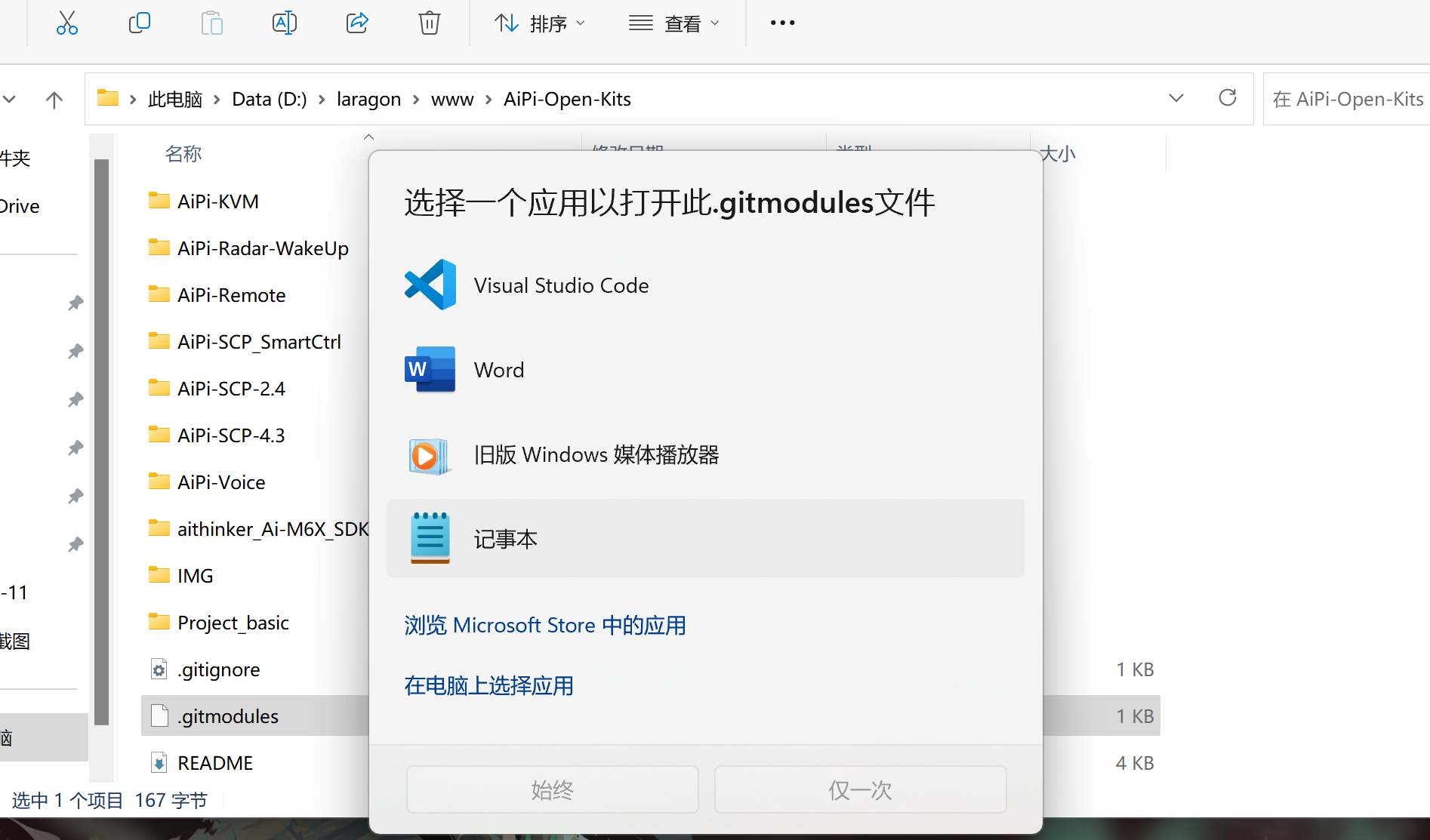Select the AiPi-KVM folder
Image resolution: width=1430 pixels, height=840 pixels.
[218, 202]
